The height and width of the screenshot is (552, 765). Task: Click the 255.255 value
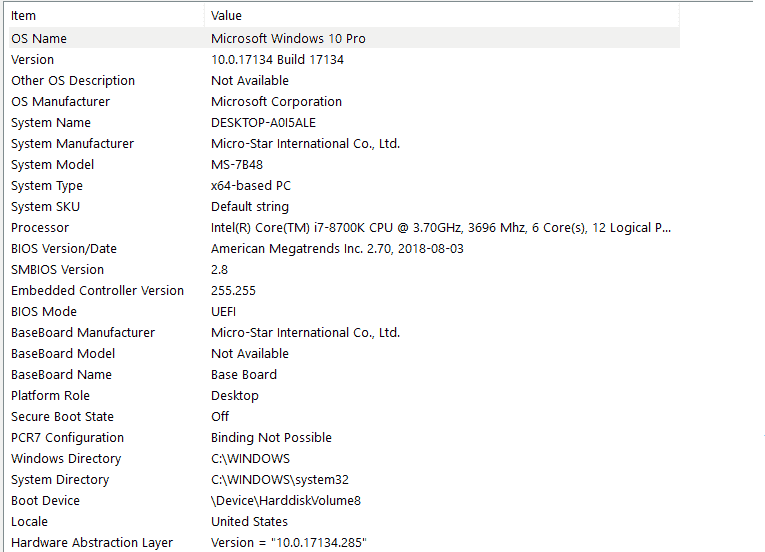[233, 290]
